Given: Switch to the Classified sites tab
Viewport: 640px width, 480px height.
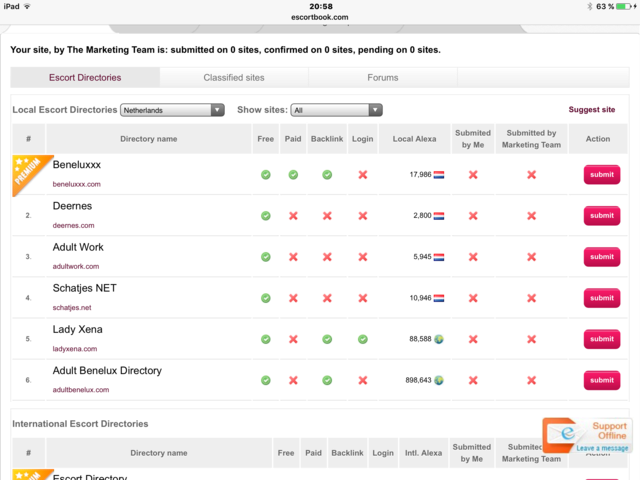Looking at the screenshot, I should [x=234, y=78].
